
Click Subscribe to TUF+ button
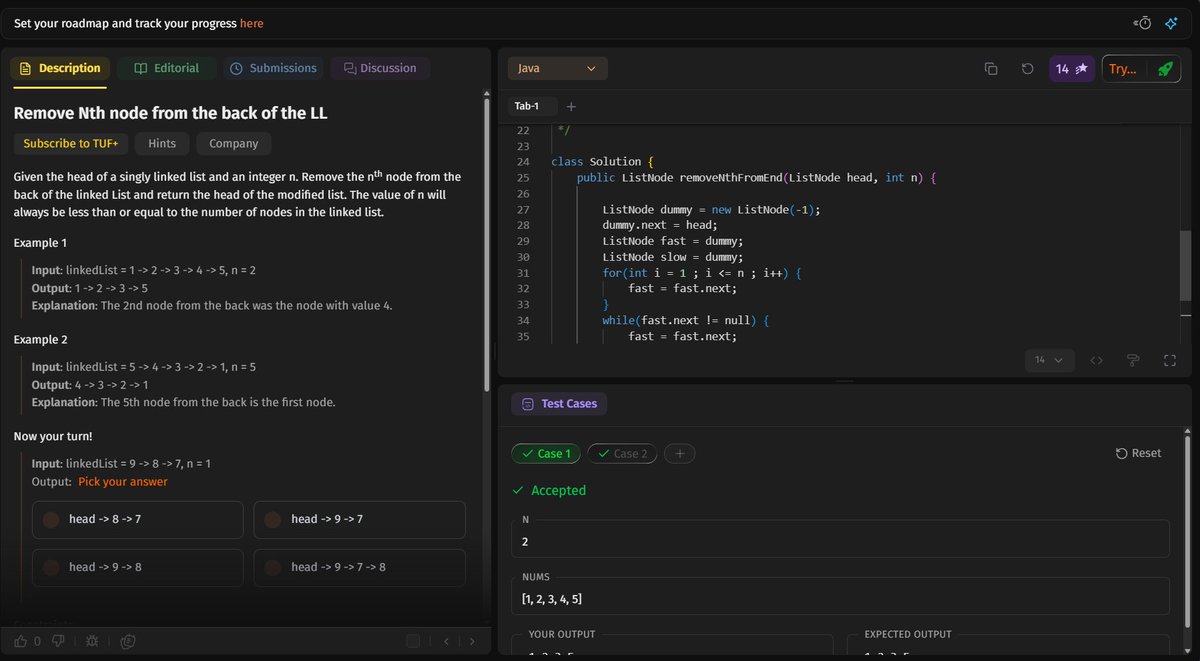coord(70,144)
